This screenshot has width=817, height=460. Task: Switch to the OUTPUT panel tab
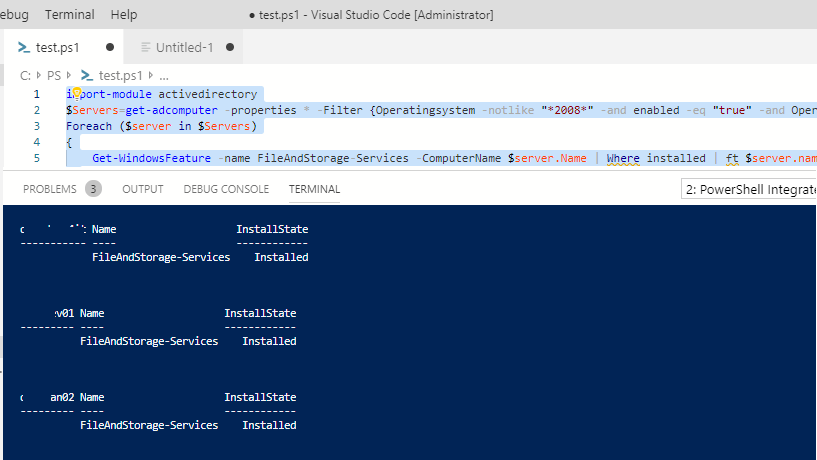(143, 189)
